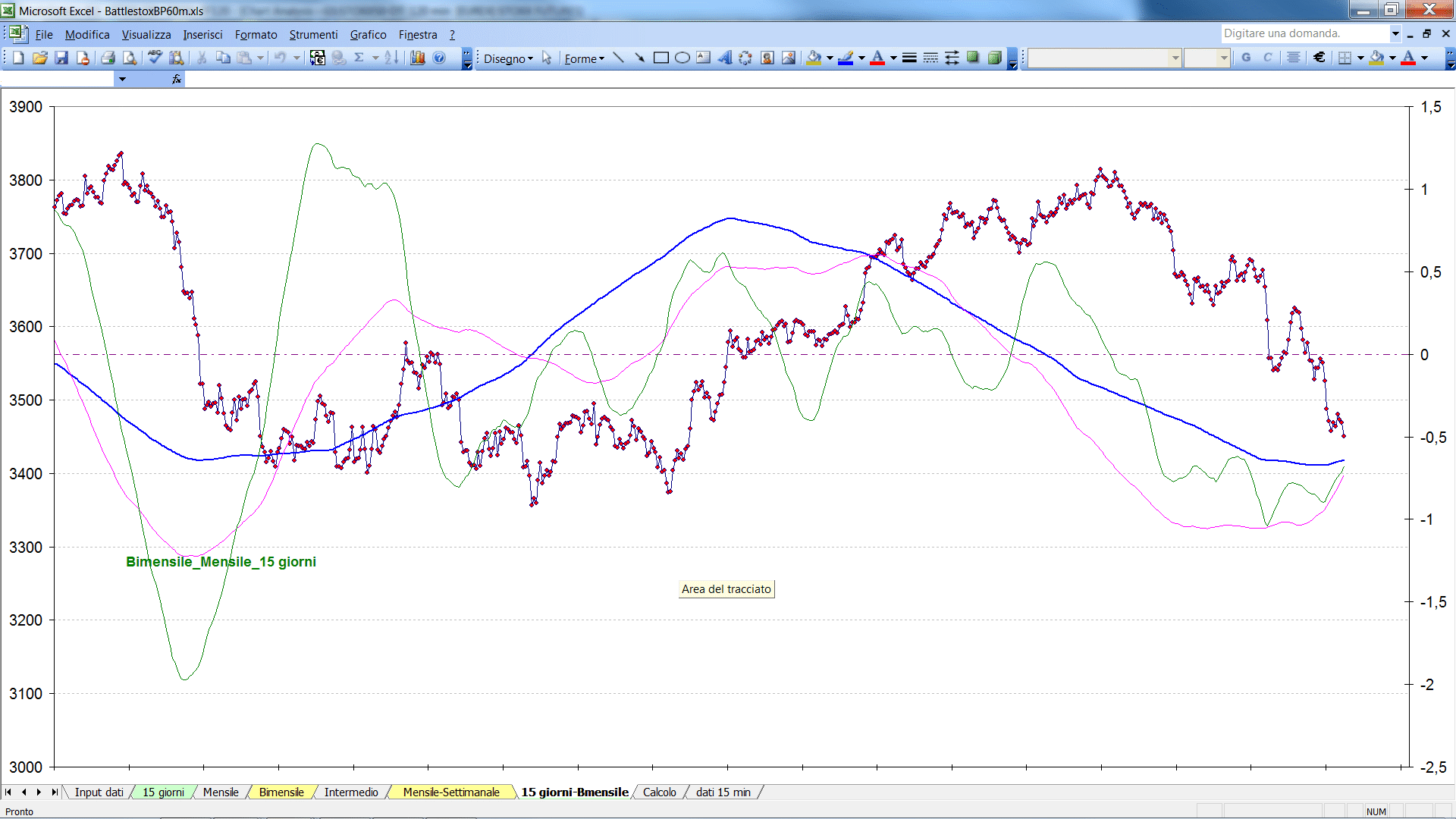Open the Strumenti menu
Viewport: 1456px width, 819px height.
point(313,35)
